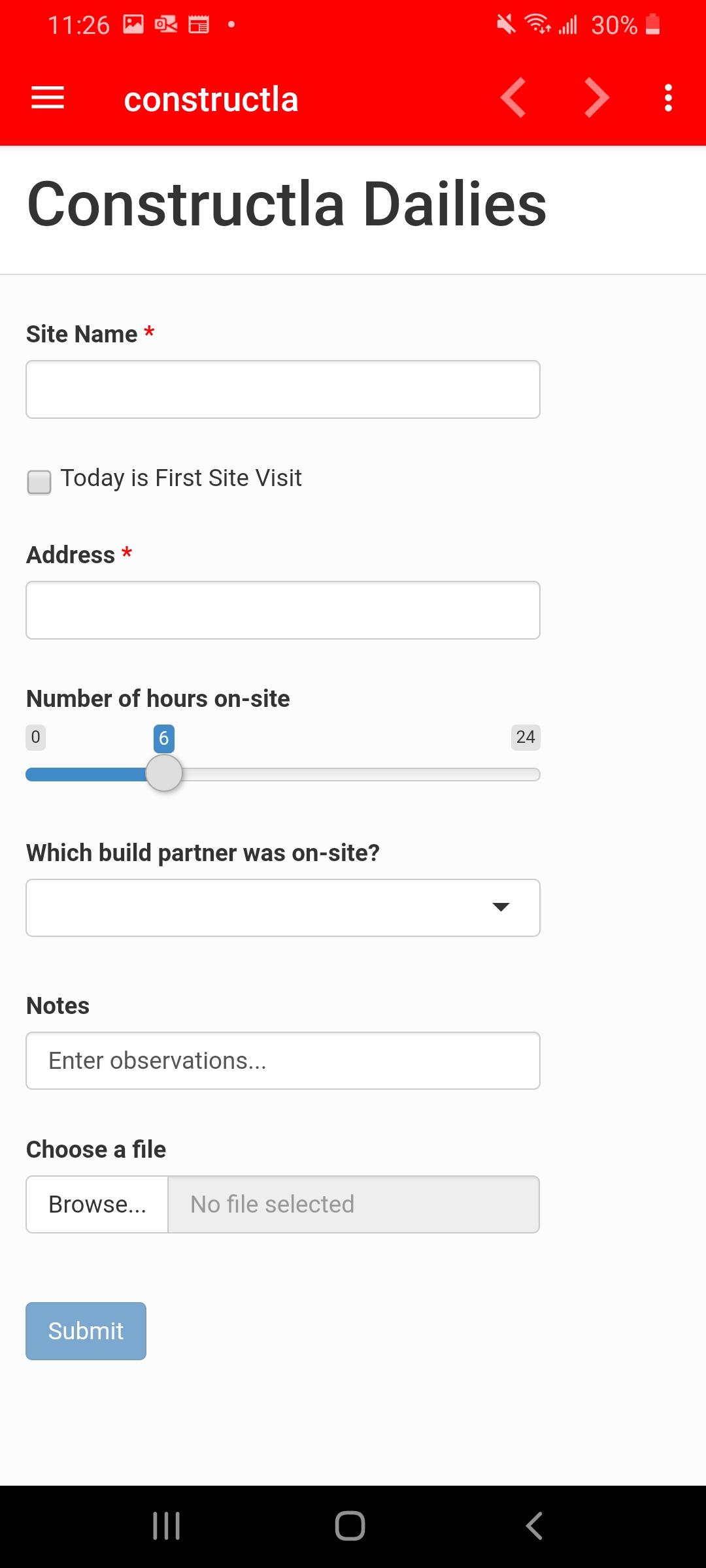Screen dimensions: 706x1568
Task: Click the Notes observations field
Action: 283,1060
